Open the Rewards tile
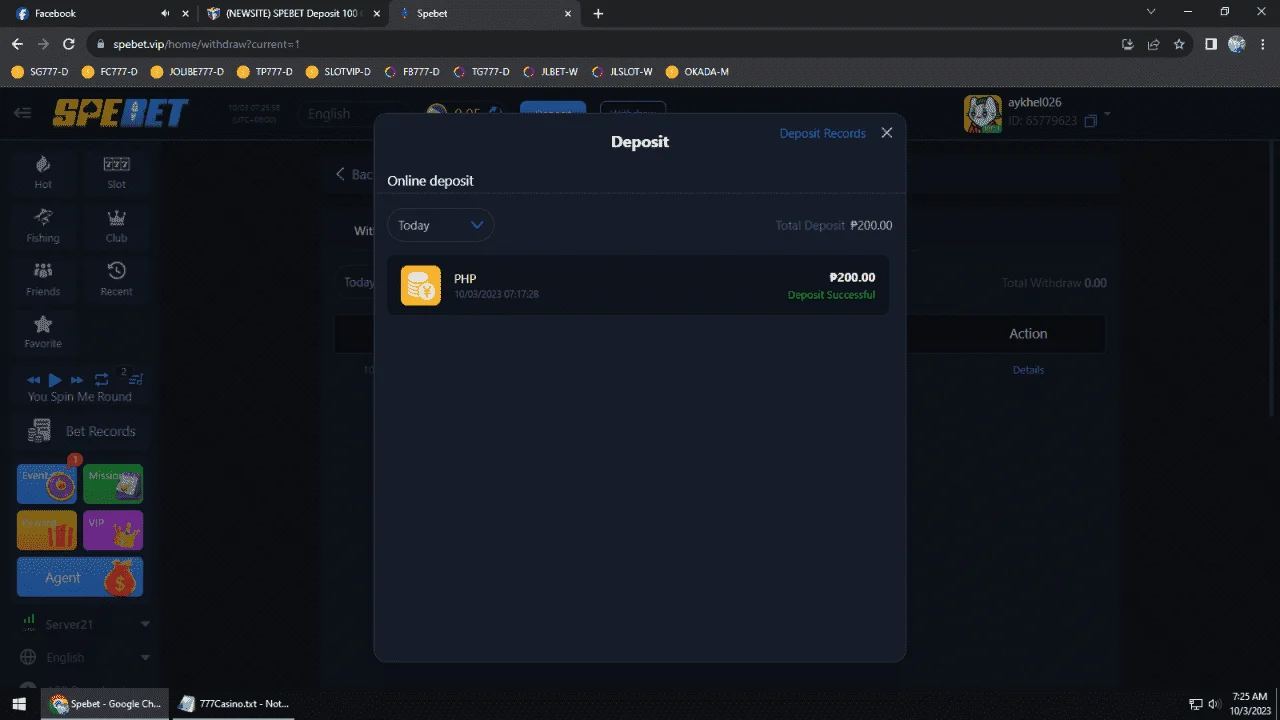Image resolution: width=1280 pixels, height=720 pixels. tap(47, 530)
